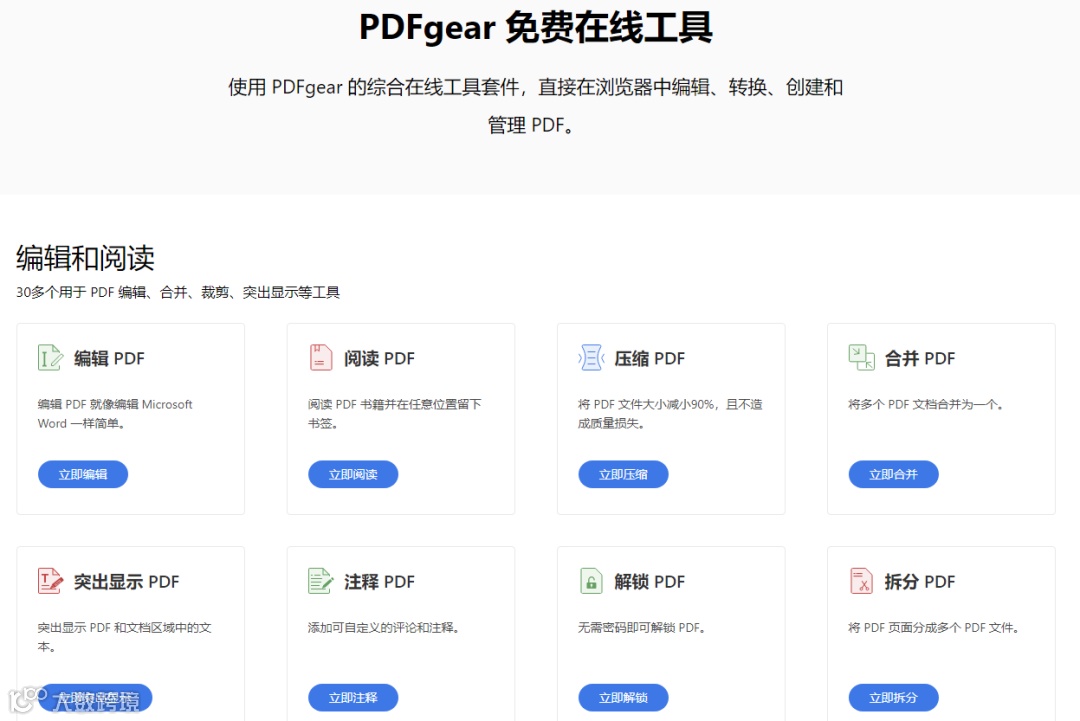Screen dimensions: 1080x721
Task: Open the 编辑 PDF card title
Action: pyautogui.click(x=110, y=359)
